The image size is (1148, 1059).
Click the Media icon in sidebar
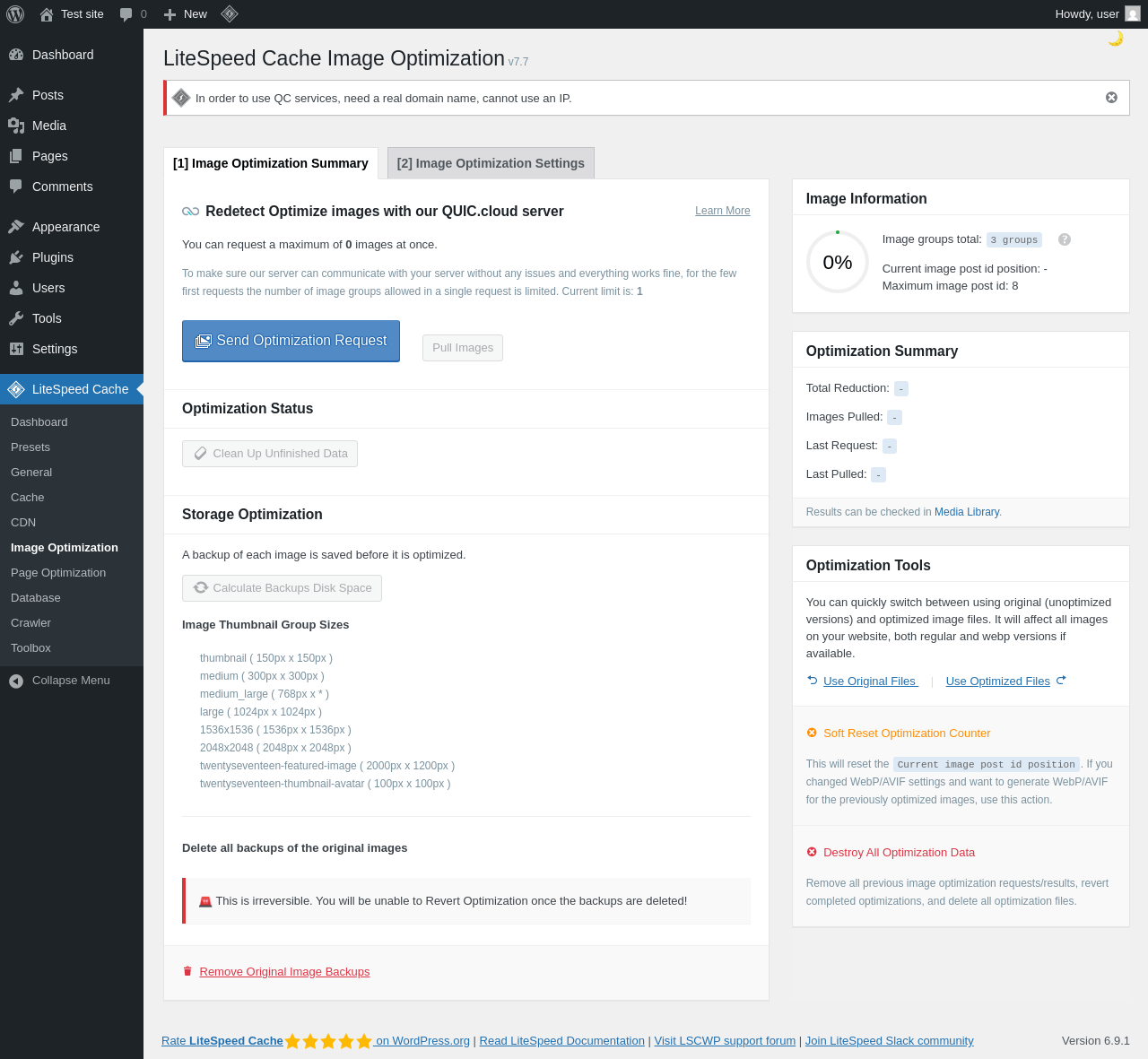pyautogui.click(x=16, y=126)
